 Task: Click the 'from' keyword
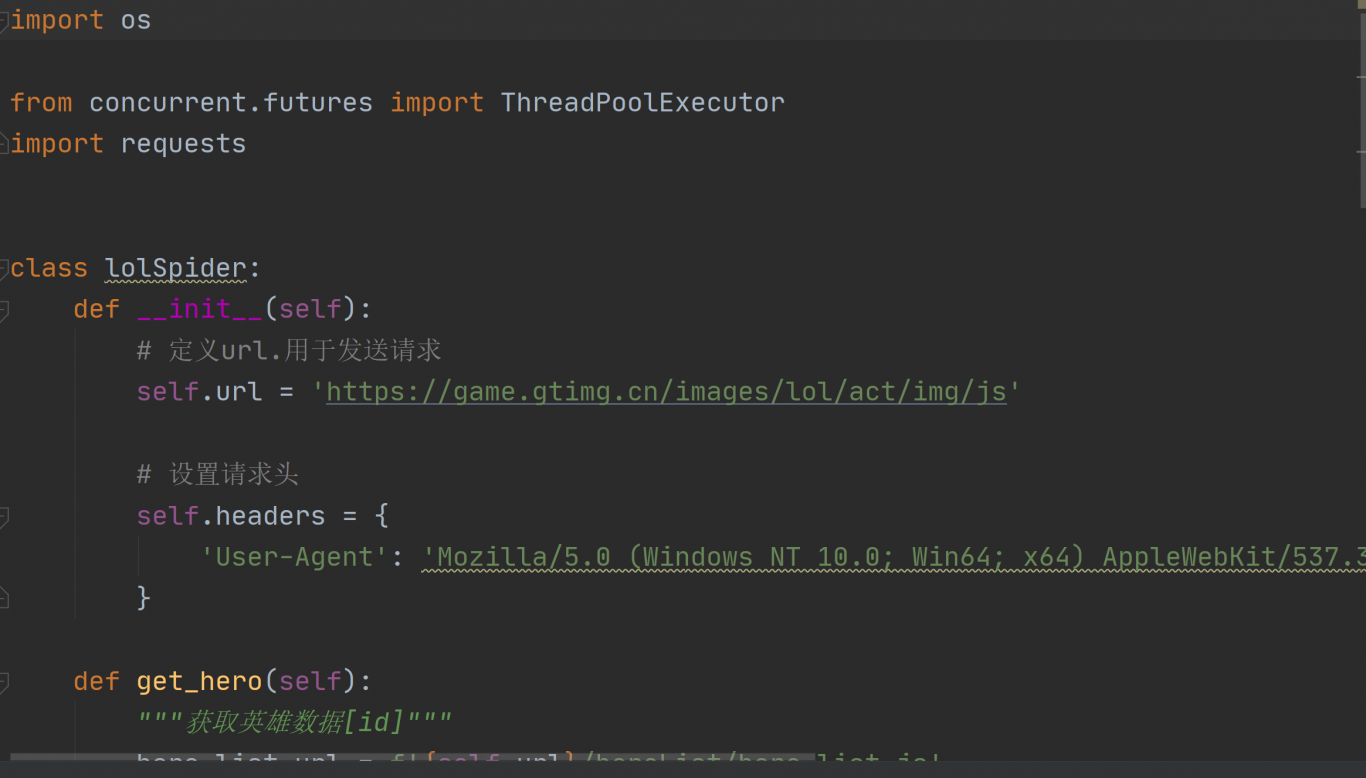click(41, 102)
